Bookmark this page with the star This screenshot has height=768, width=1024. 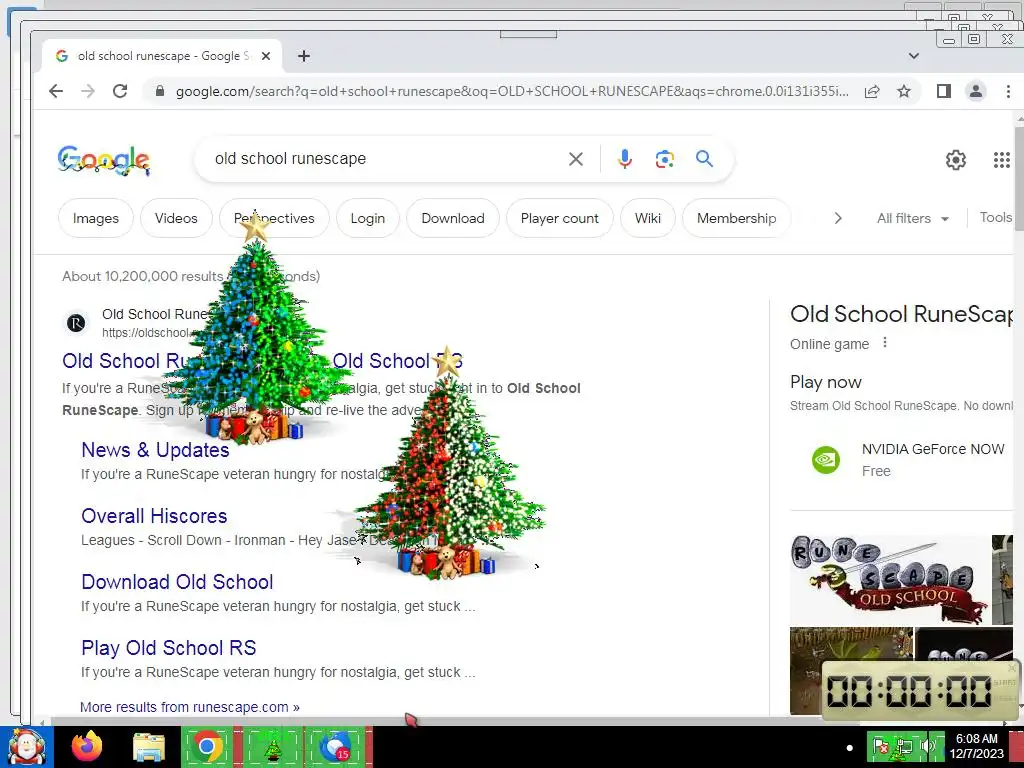(x=904, y=91)
